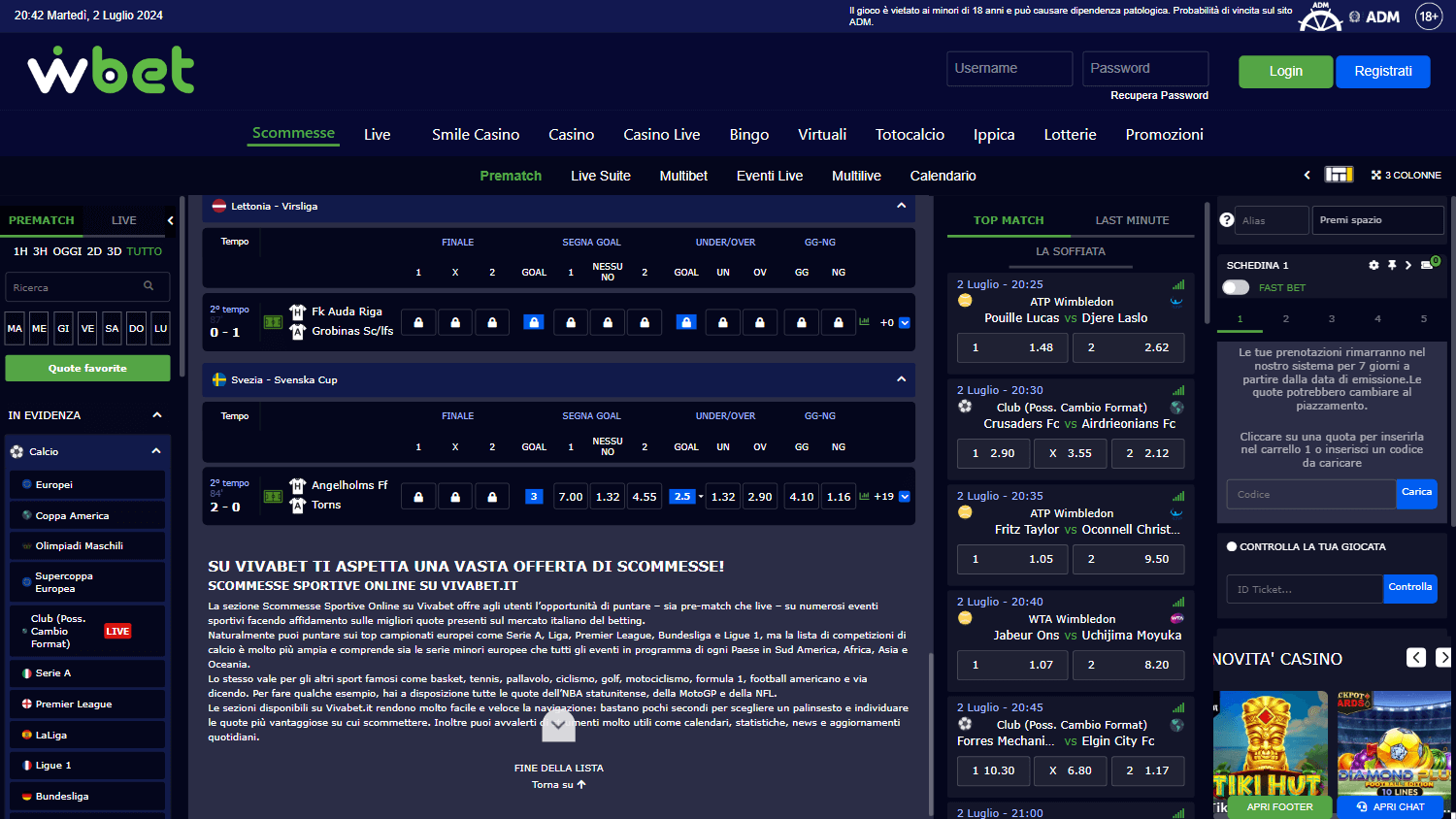Image resolution: width=1456 pixels, height=819 pixels.
Task: Switch to the Last Minute tab
Action: point(1132,220)
